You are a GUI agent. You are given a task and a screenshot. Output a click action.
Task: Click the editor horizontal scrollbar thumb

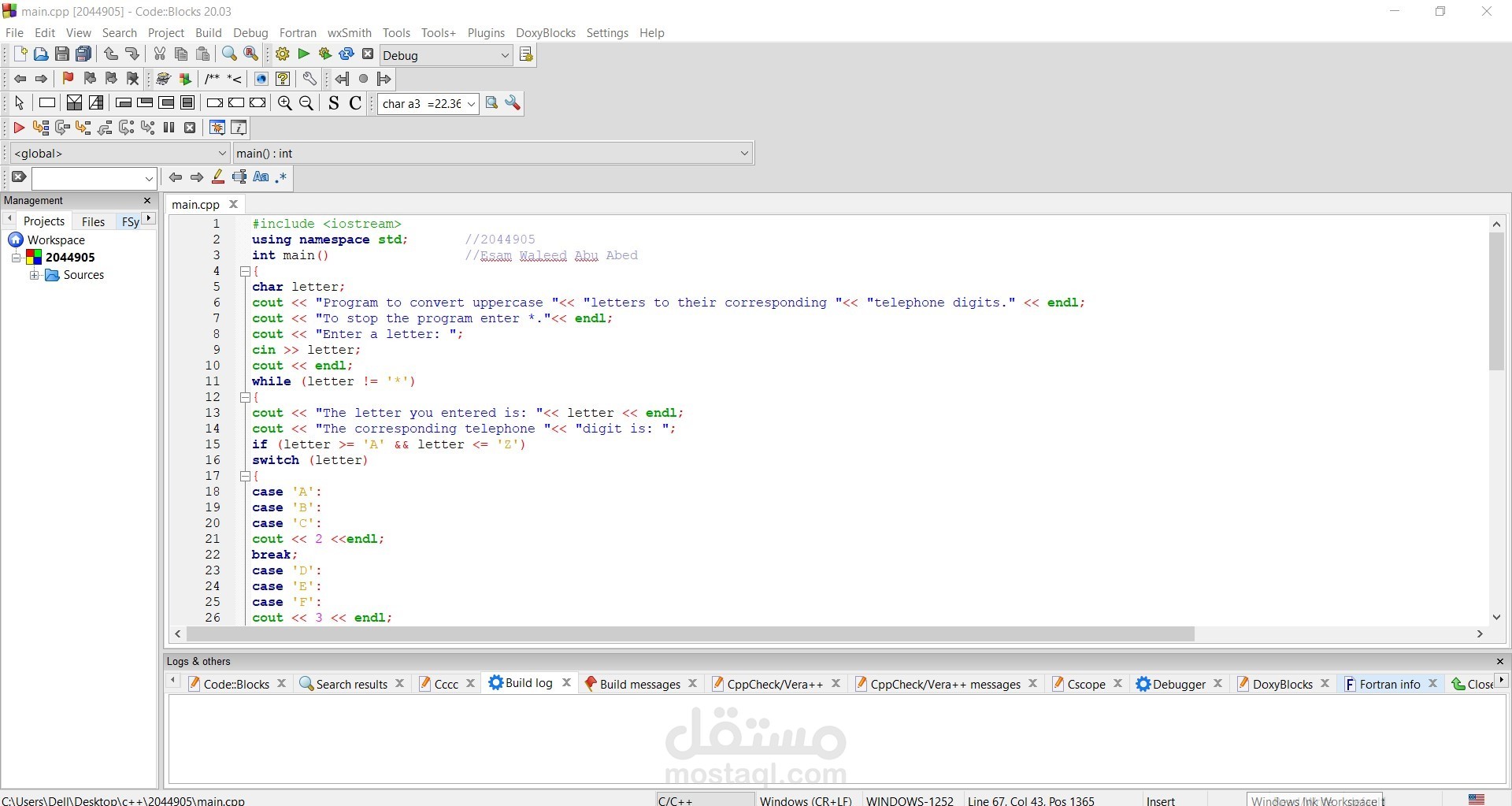[691, 634]
